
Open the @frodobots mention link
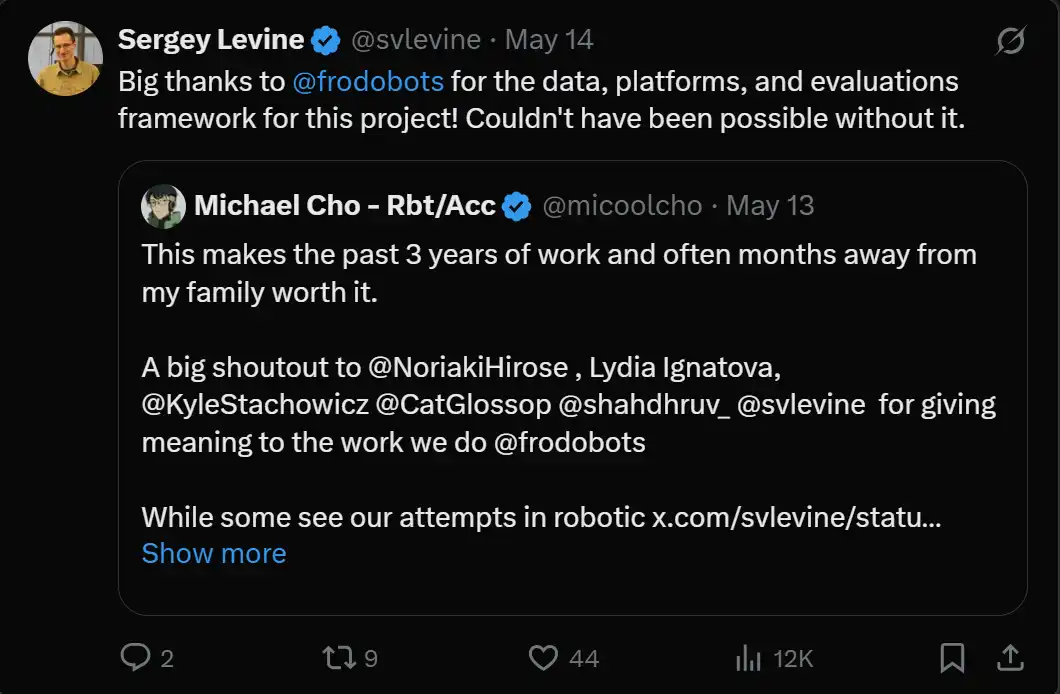pos(368,81)
